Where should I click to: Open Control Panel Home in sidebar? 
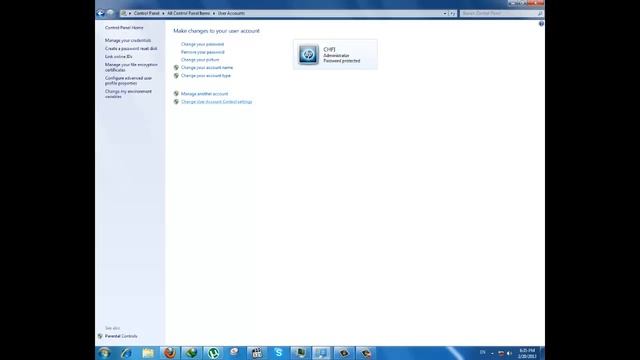coord(124,28)
